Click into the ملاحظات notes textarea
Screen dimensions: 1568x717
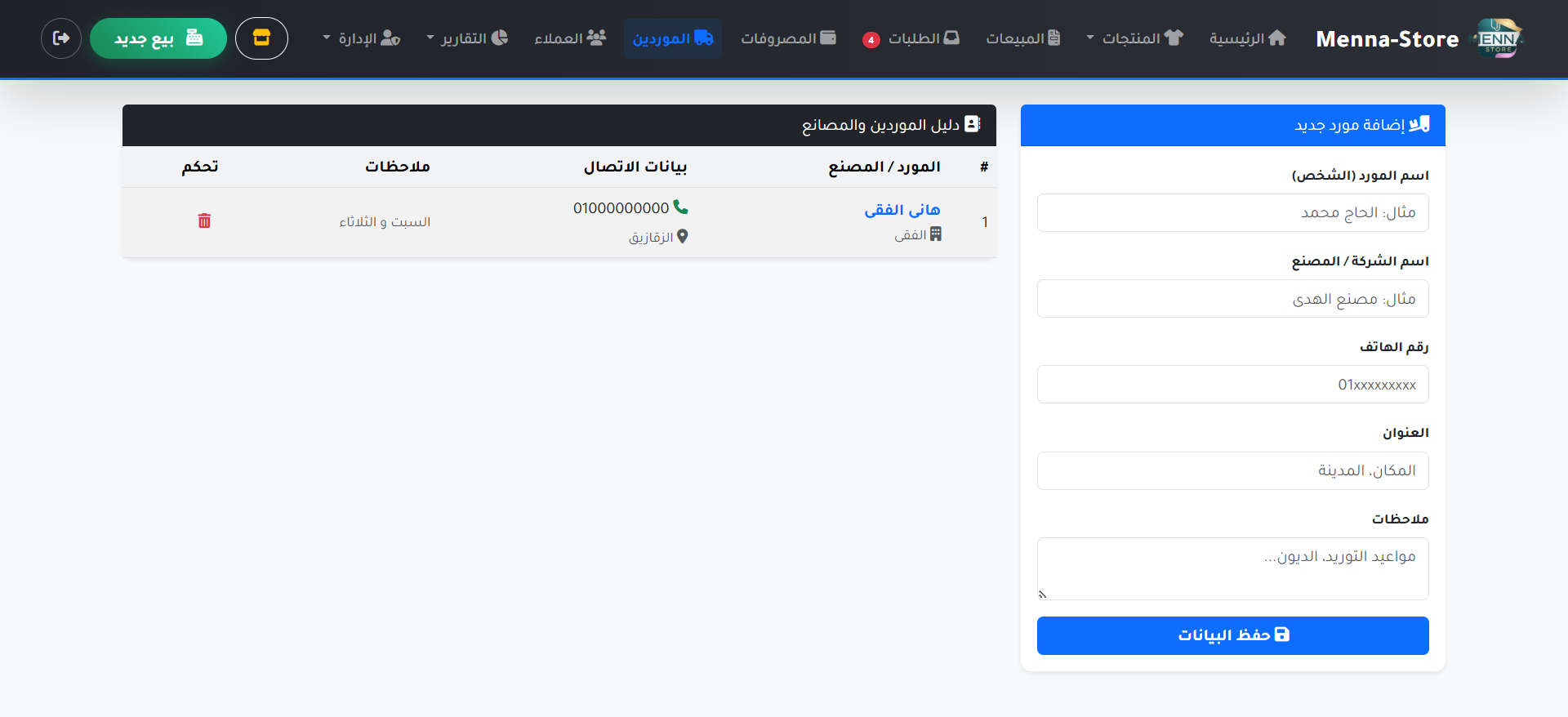tap(1232, 568)
